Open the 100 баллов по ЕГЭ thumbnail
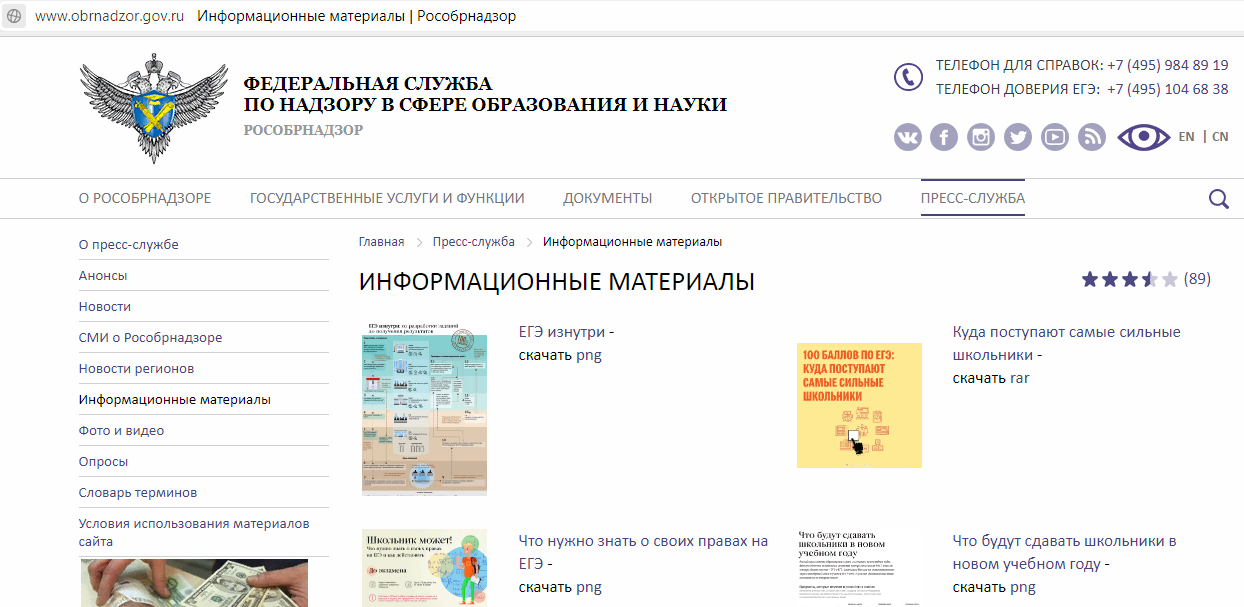 tap(859, 405)
